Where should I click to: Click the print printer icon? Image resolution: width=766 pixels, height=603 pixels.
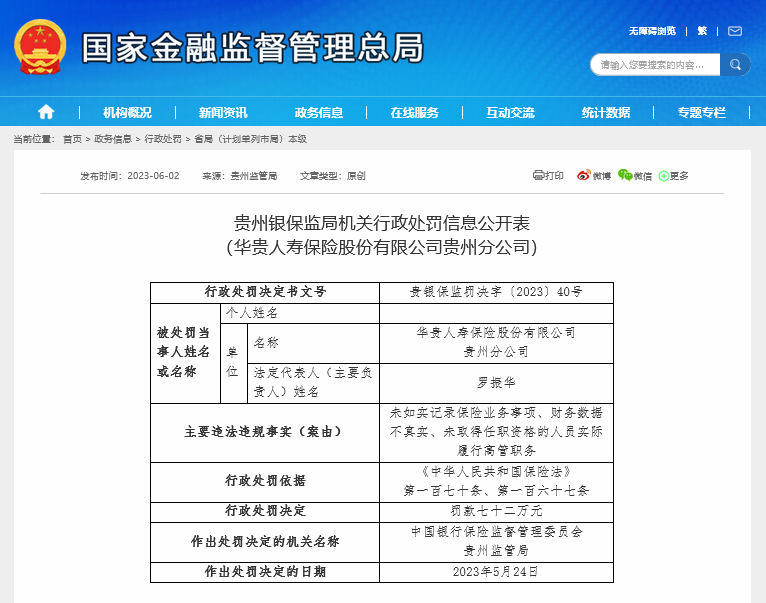pyautogui.click(x=538, y=175)
